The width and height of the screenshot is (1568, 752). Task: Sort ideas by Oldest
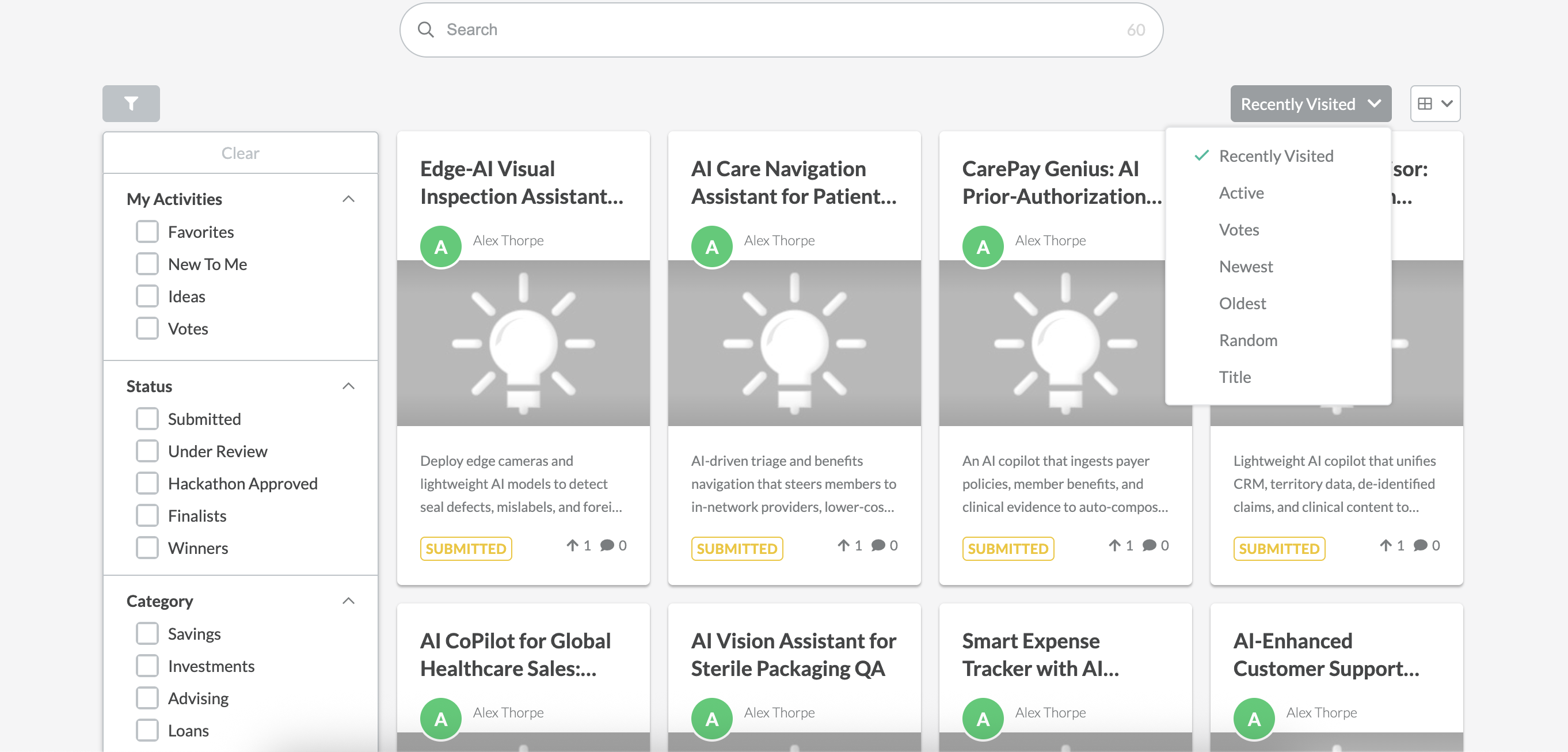point(1242,303)
